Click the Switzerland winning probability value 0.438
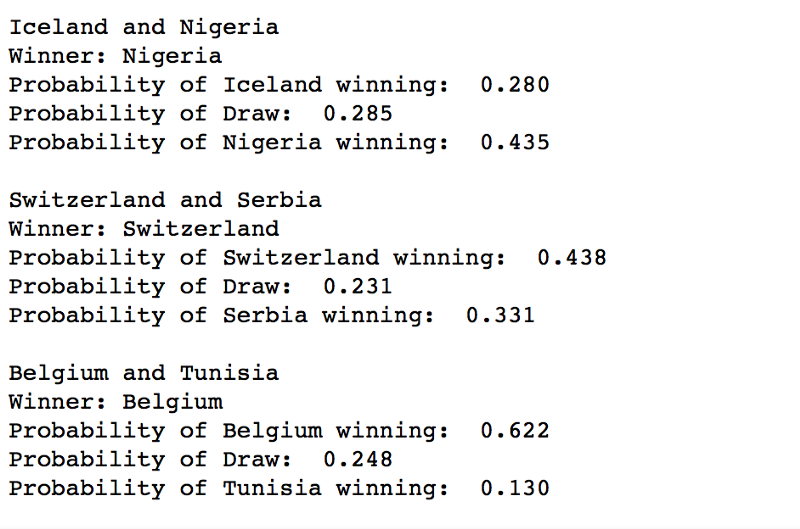The image size is (800, 529). click(572, 258)
